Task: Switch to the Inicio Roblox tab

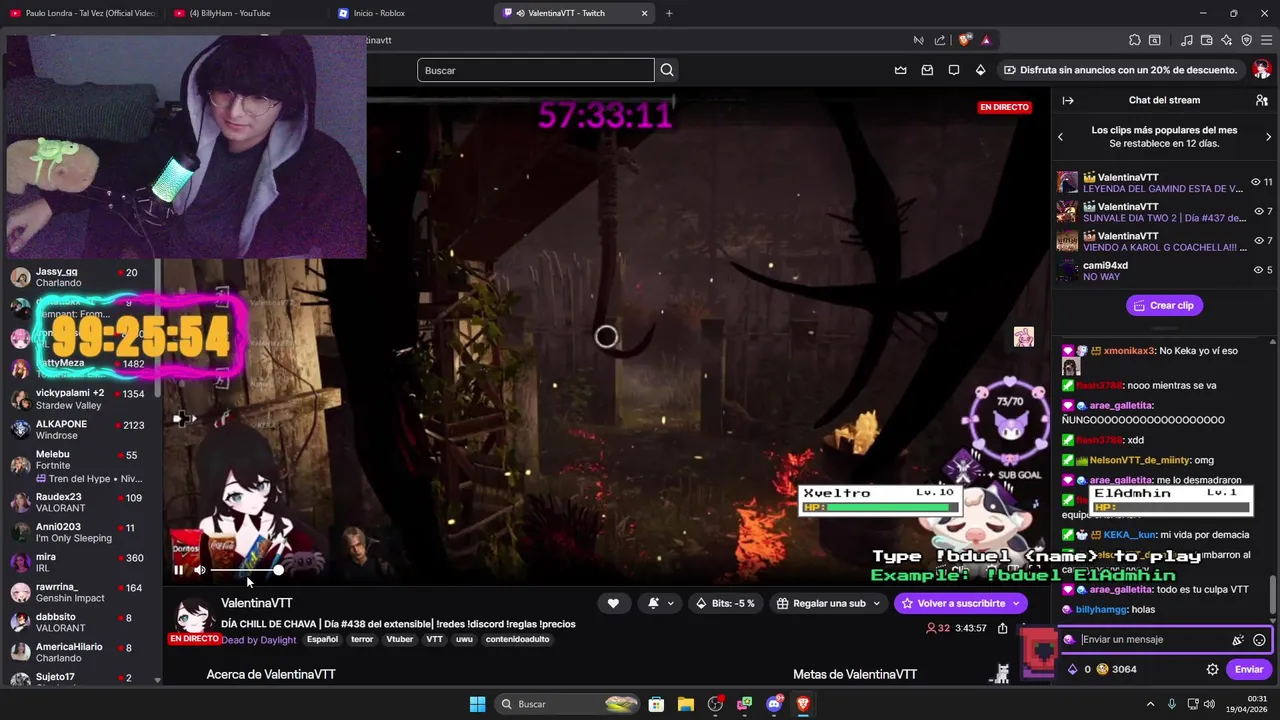Action: click(410, 13)
